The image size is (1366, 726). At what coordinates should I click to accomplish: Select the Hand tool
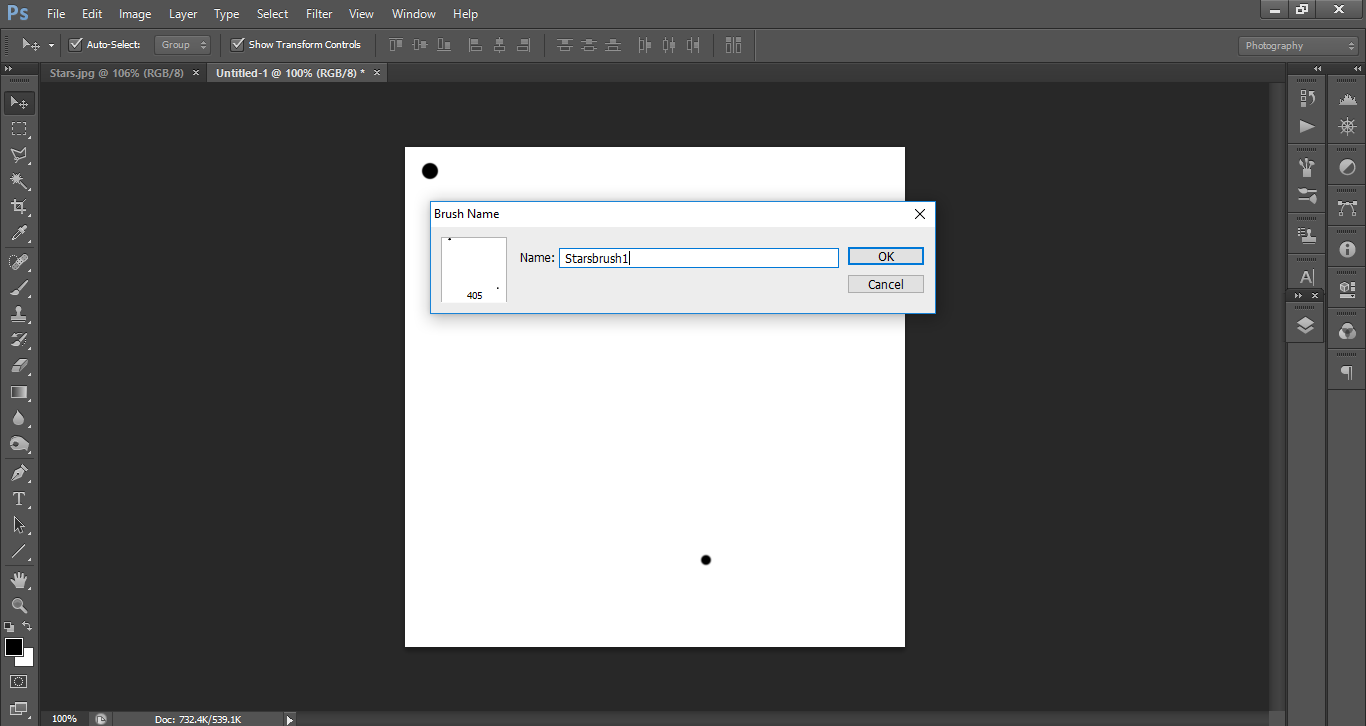(19, 580)
